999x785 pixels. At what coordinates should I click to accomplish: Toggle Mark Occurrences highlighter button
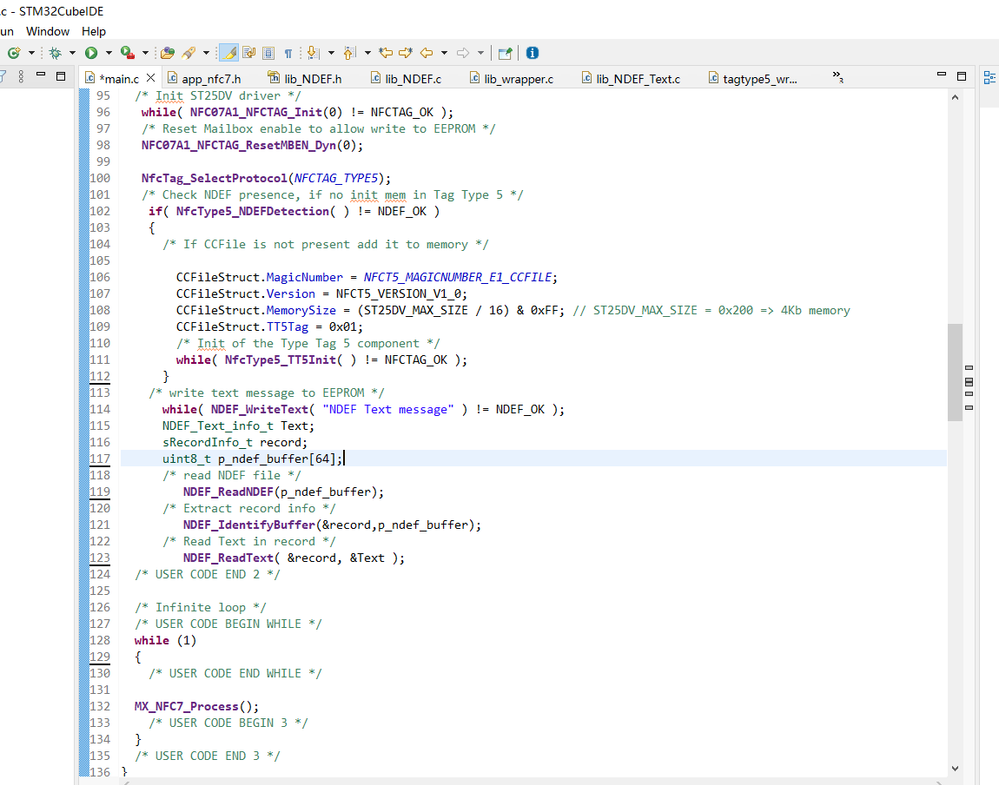pos(229,53)
